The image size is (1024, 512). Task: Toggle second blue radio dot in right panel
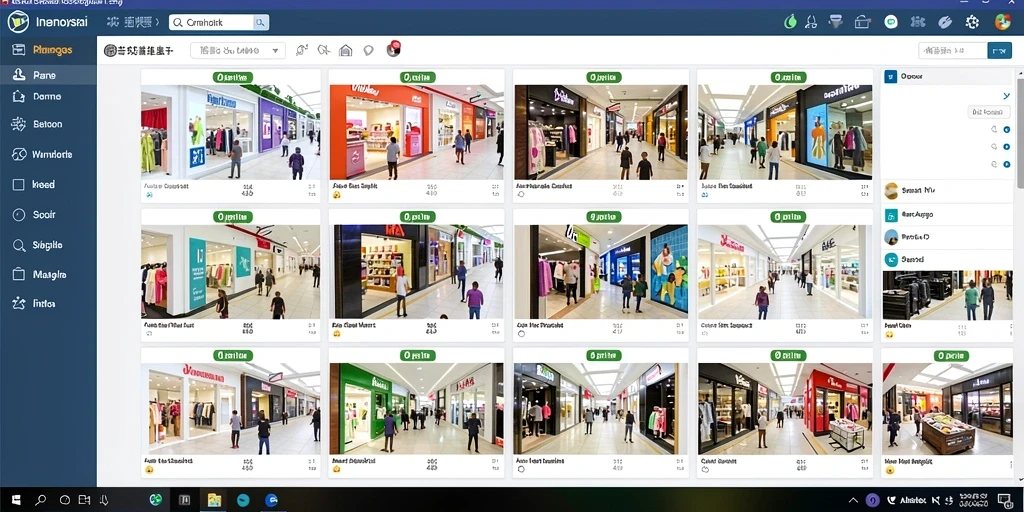tap(1006, 148)
